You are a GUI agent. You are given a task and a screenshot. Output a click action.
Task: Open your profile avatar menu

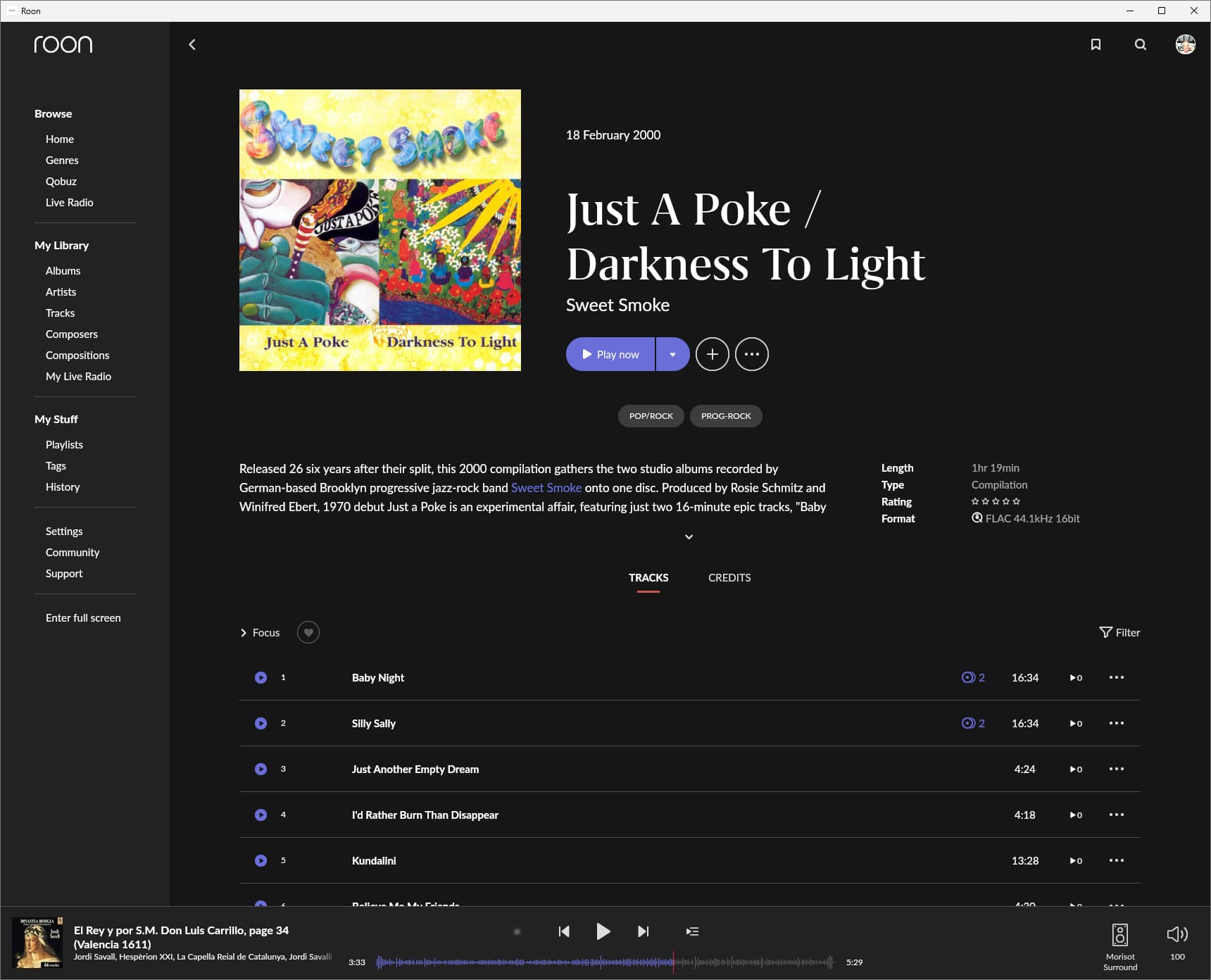[x=1185, y=44]
